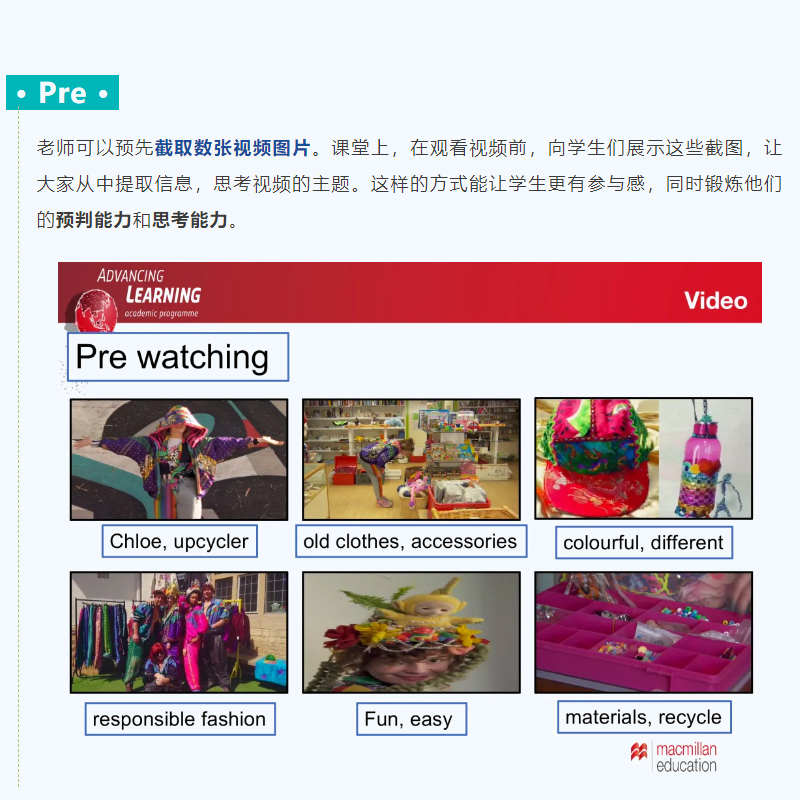Open the flower headdress portrait thumbnail
The height and width of the screenshot is (800, 800).
pyautogui.click(x=411, y=632)
